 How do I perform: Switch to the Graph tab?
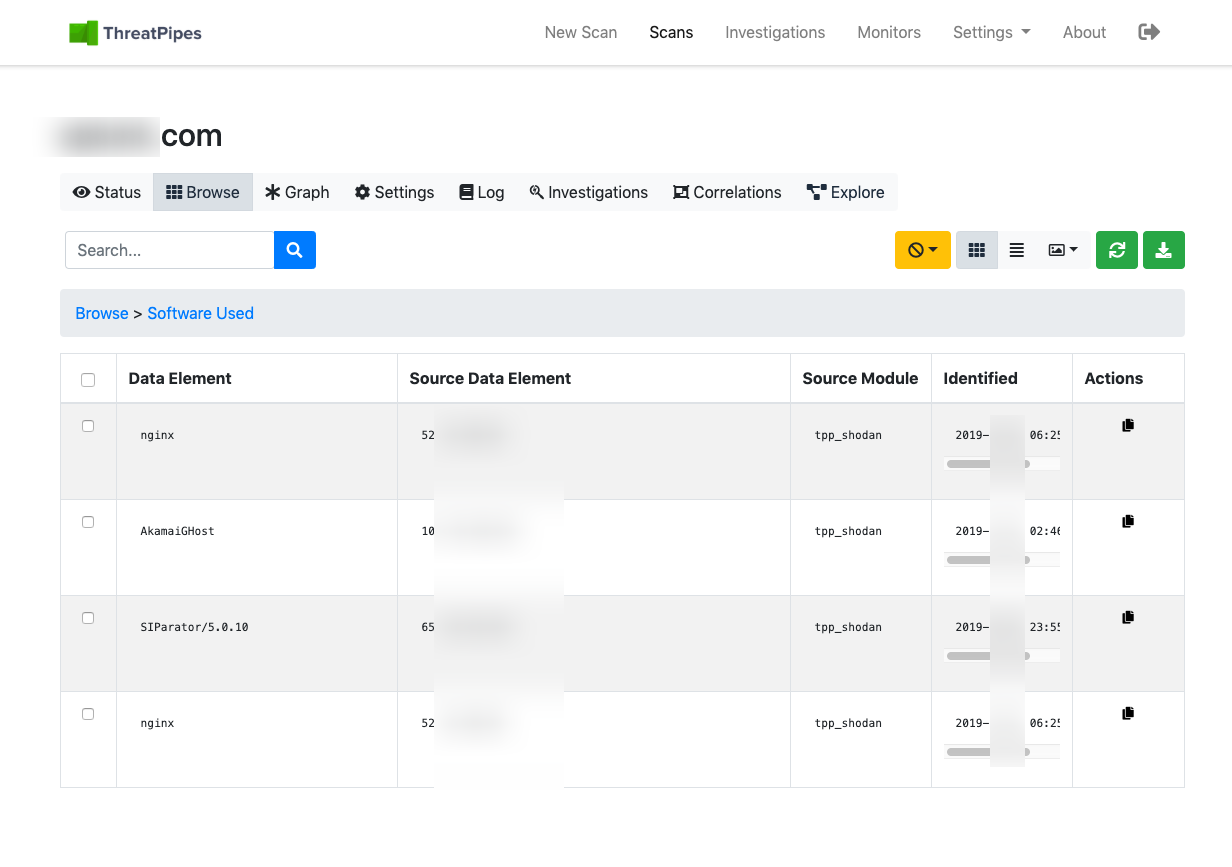[297, 192]
